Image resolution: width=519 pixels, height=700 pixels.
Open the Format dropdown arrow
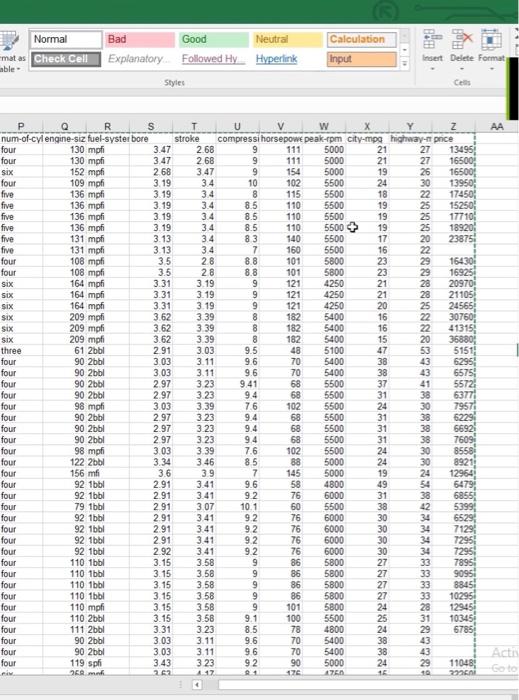491,69
